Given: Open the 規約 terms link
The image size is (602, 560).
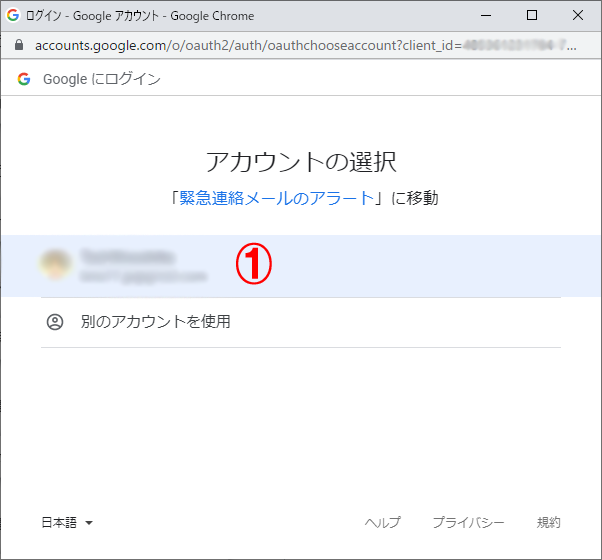Looking at the screenshot, I should pos(549,522).
